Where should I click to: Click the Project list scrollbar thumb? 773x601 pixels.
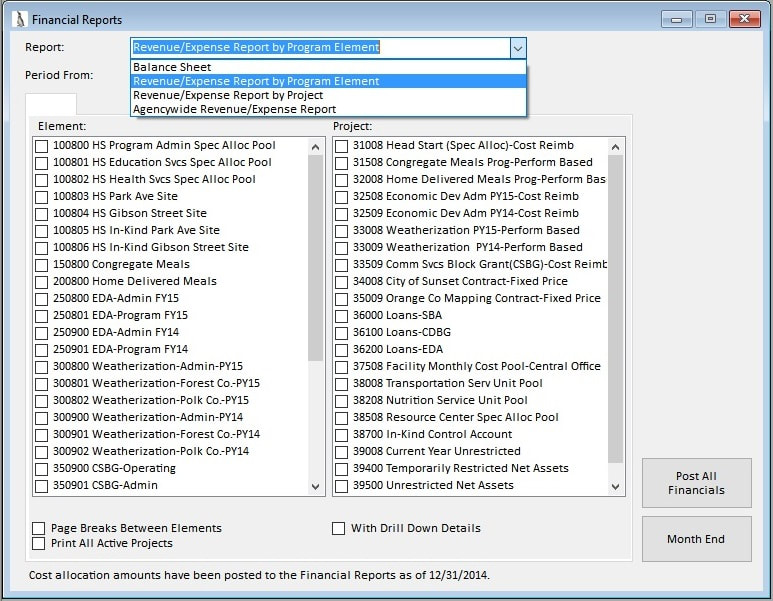(615, 309)
